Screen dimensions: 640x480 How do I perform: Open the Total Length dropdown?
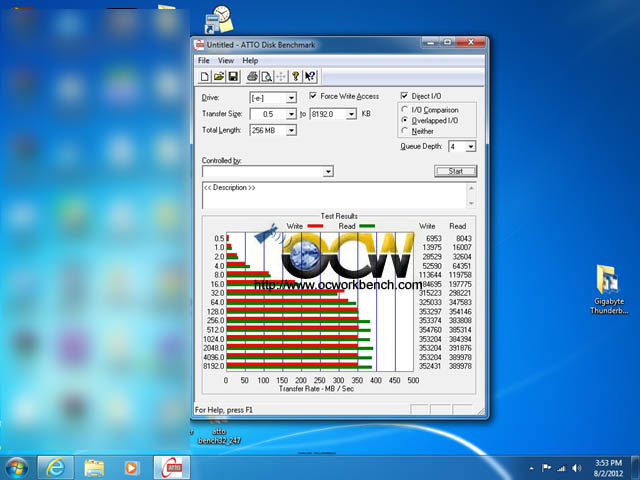coord(291,130)
